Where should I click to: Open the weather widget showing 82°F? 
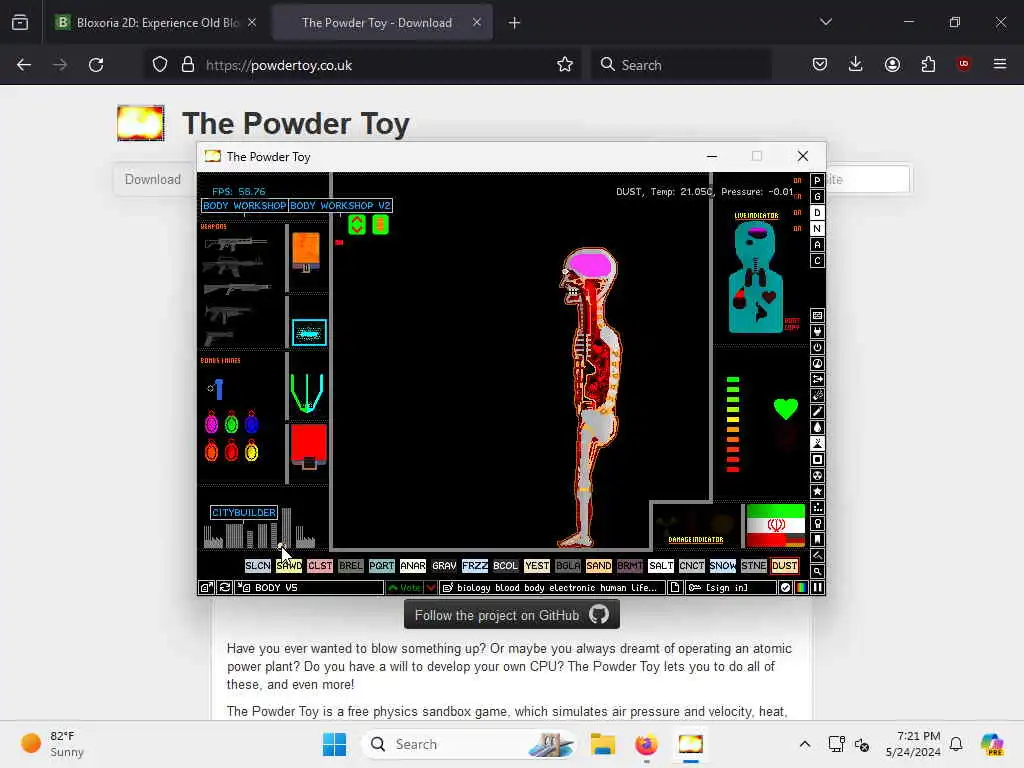pos(52,744)
